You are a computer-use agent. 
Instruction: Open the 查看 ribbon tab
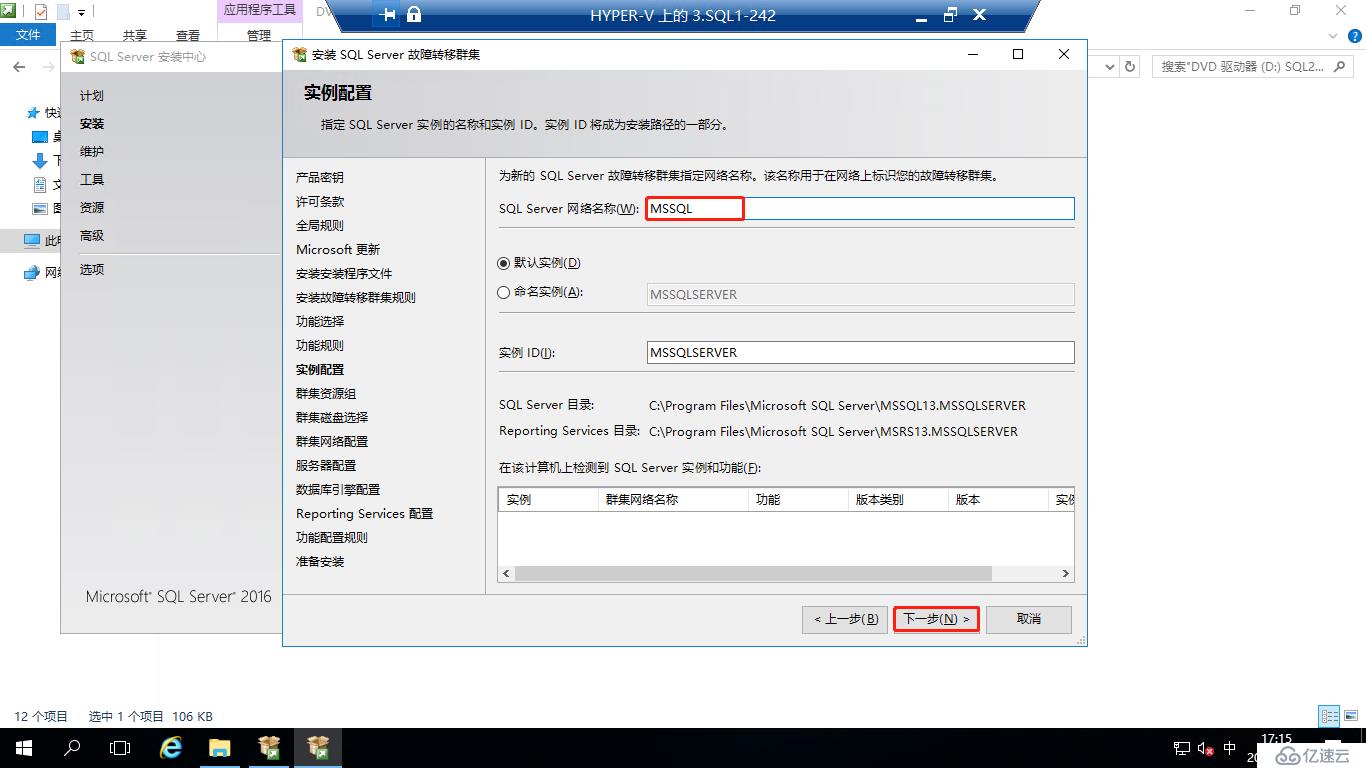[x=188, y=35]
